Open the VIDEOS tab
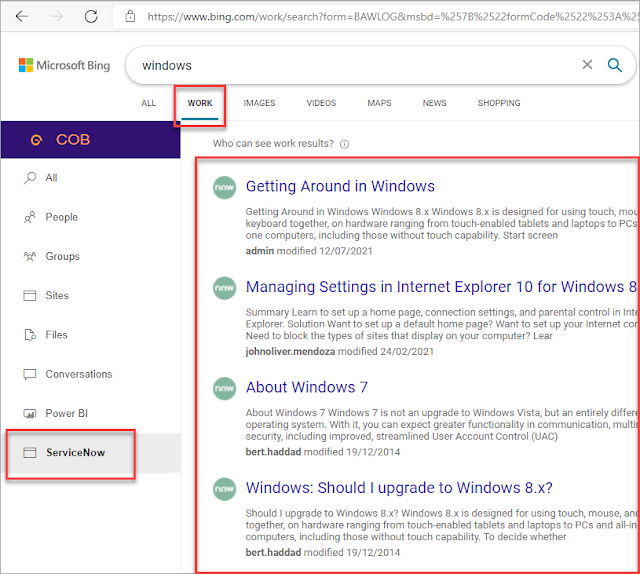 [x=321, y=103]
